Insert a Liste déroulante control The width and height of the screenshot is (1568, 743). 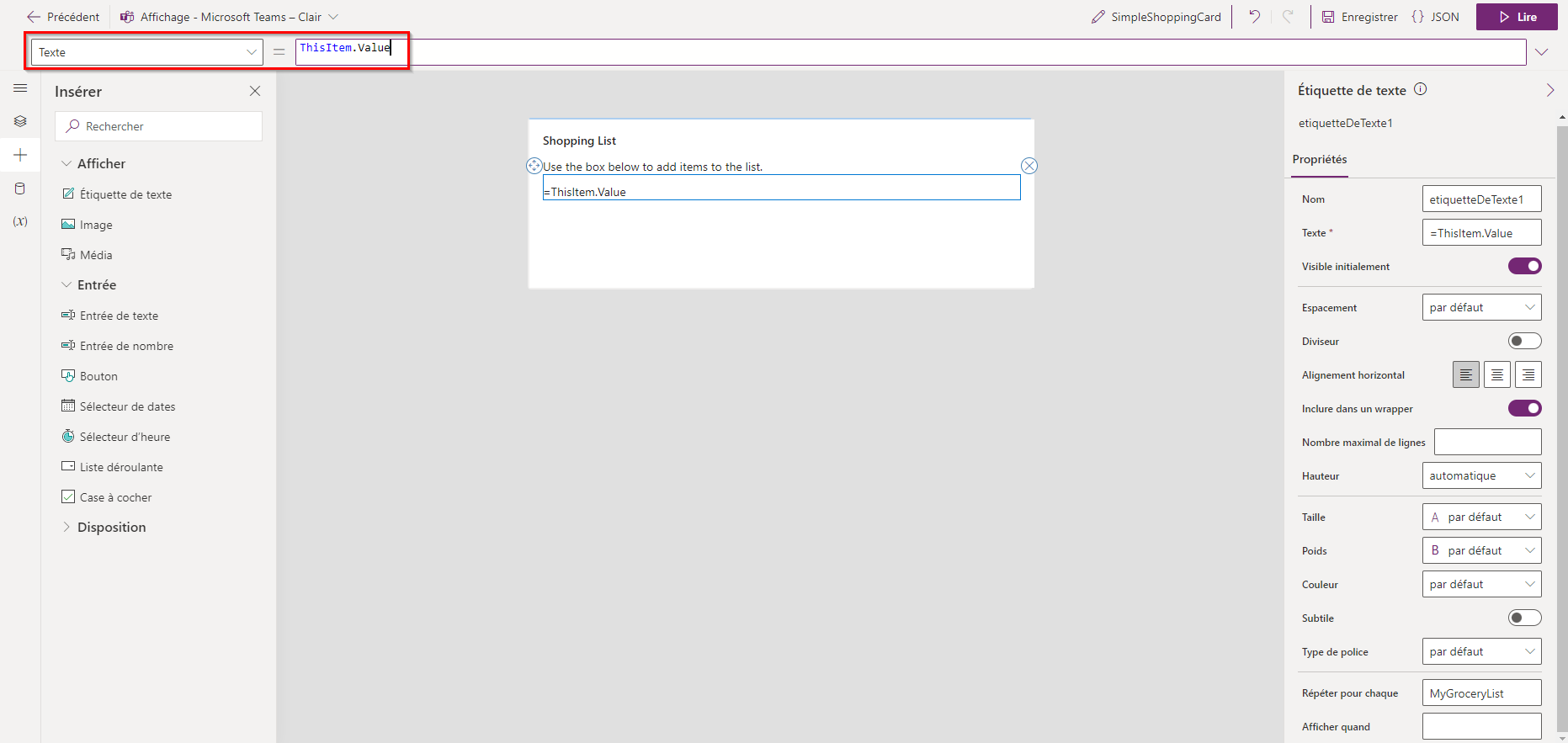point(113,467)
